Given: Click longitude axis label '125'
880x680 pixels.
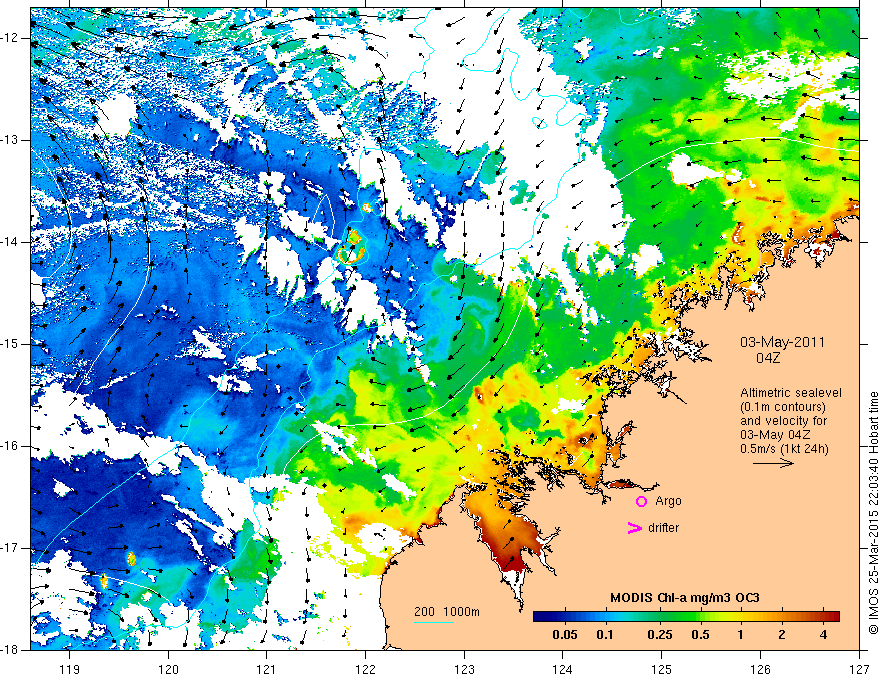Looking at the screenshot, I should click(662, 669).
